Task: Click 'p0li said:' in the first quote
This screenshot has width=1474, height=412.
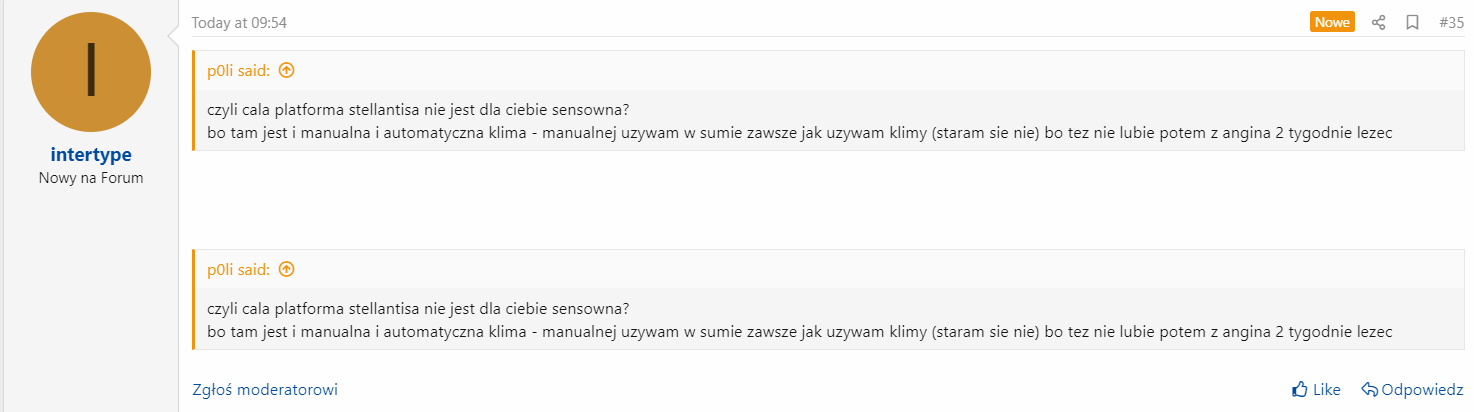Action: click(x=239, y=70)
